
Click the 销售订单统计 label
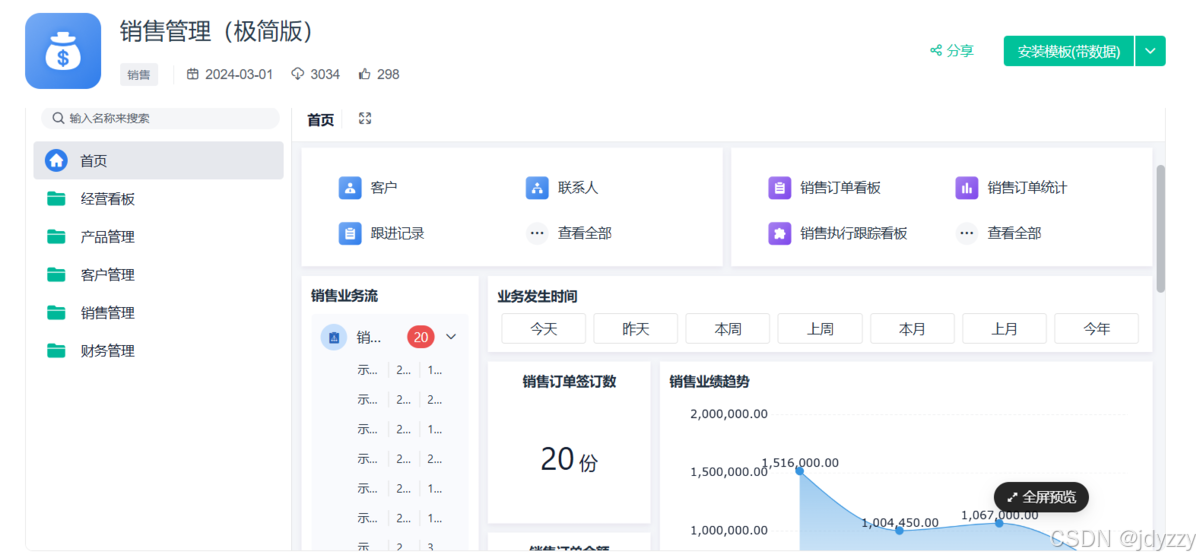[x=1027, y=187]
